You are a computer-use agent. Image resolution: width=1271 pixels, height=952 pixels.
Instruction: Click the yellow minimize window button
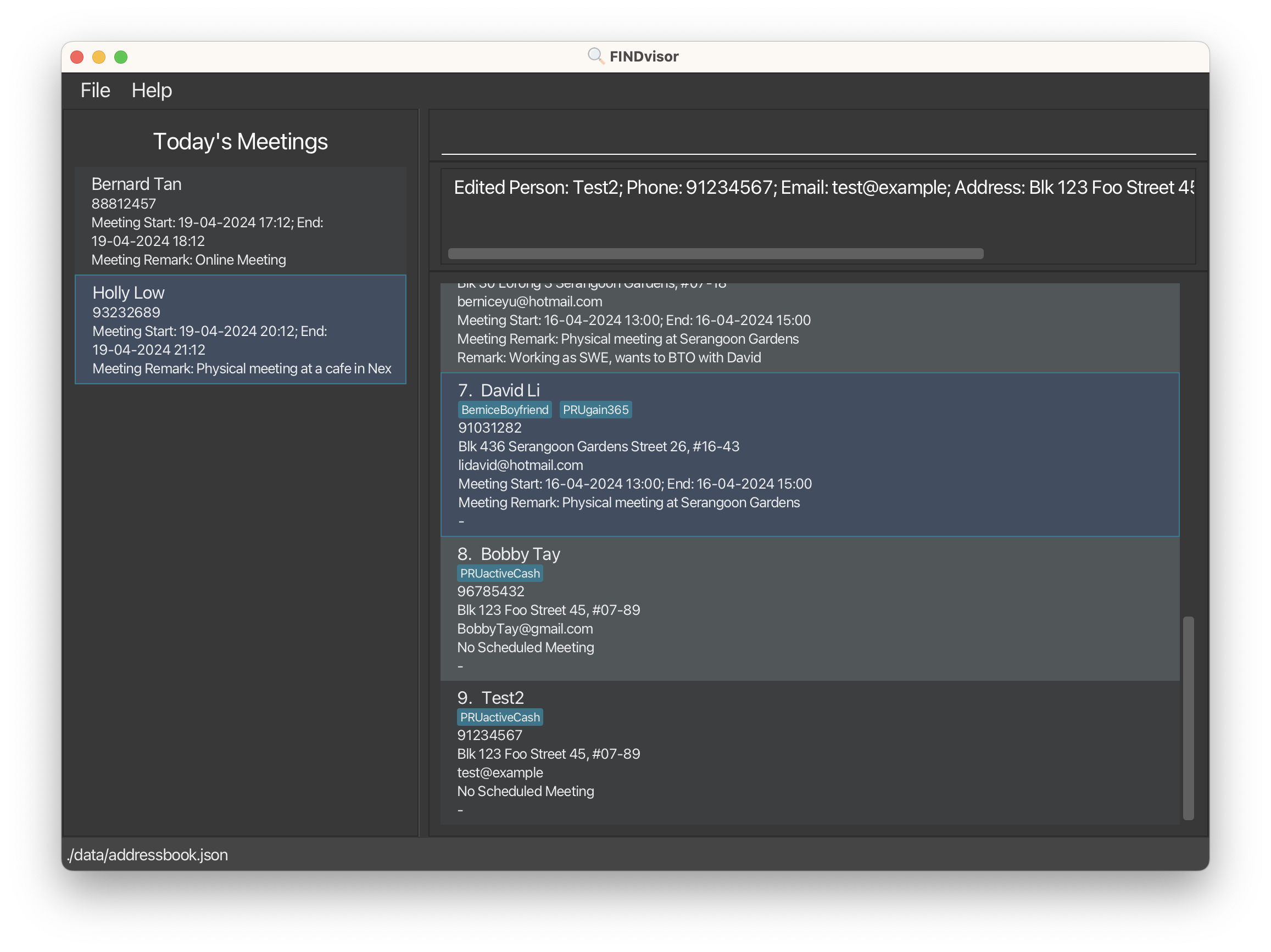(99, 57)
